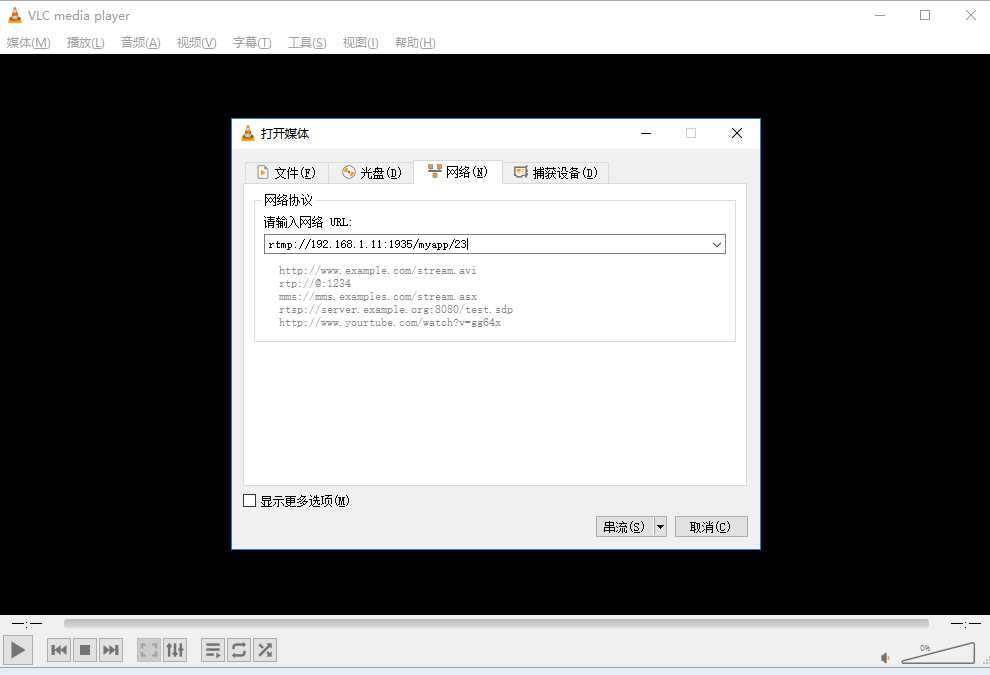This screenshot has height=675, width=990.
Task: Click the playback seek progress bar
Action: tap(496, 623)
